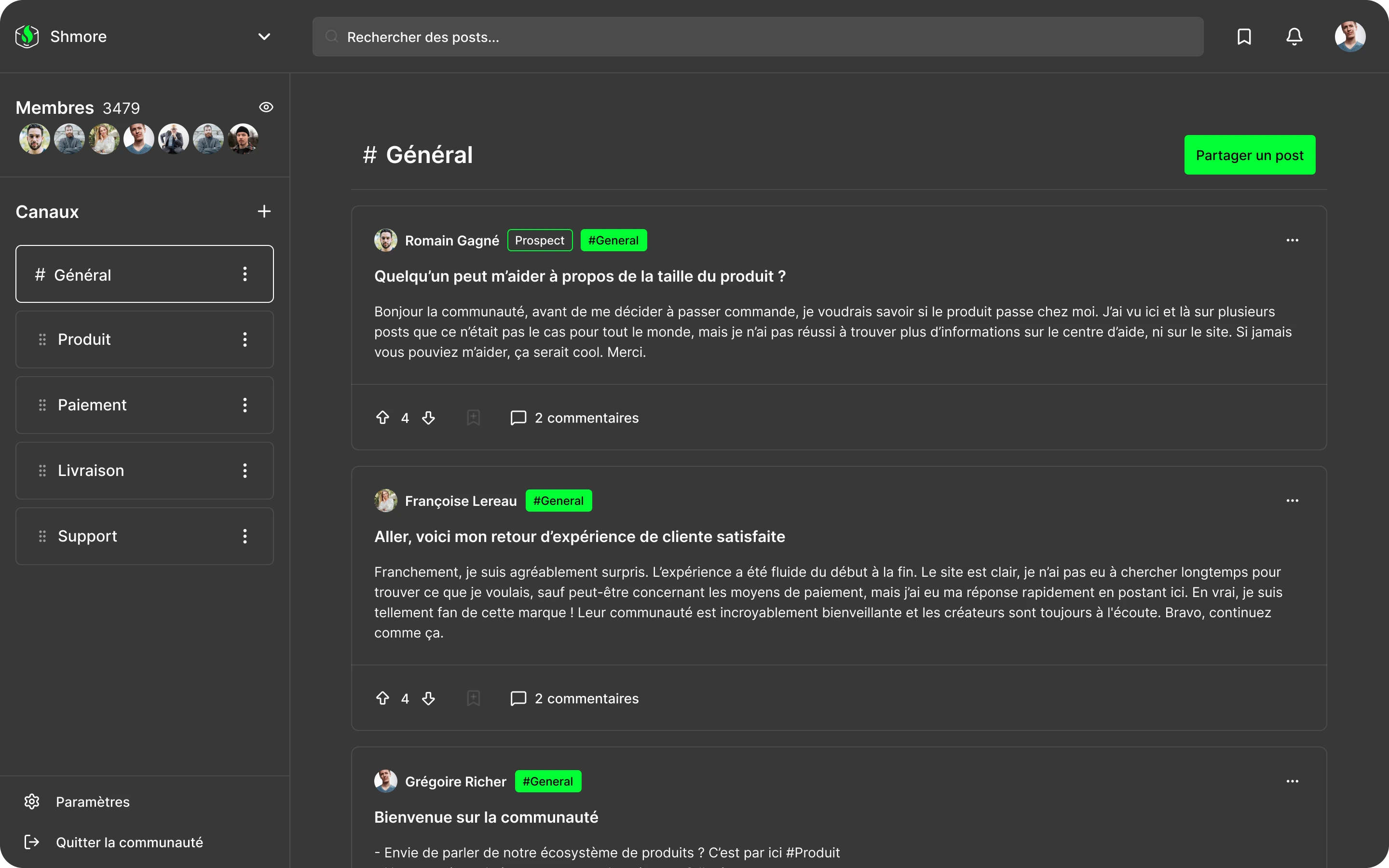
Task: Bookmark Romain Gagné's post
Action: tap(473, 417)
